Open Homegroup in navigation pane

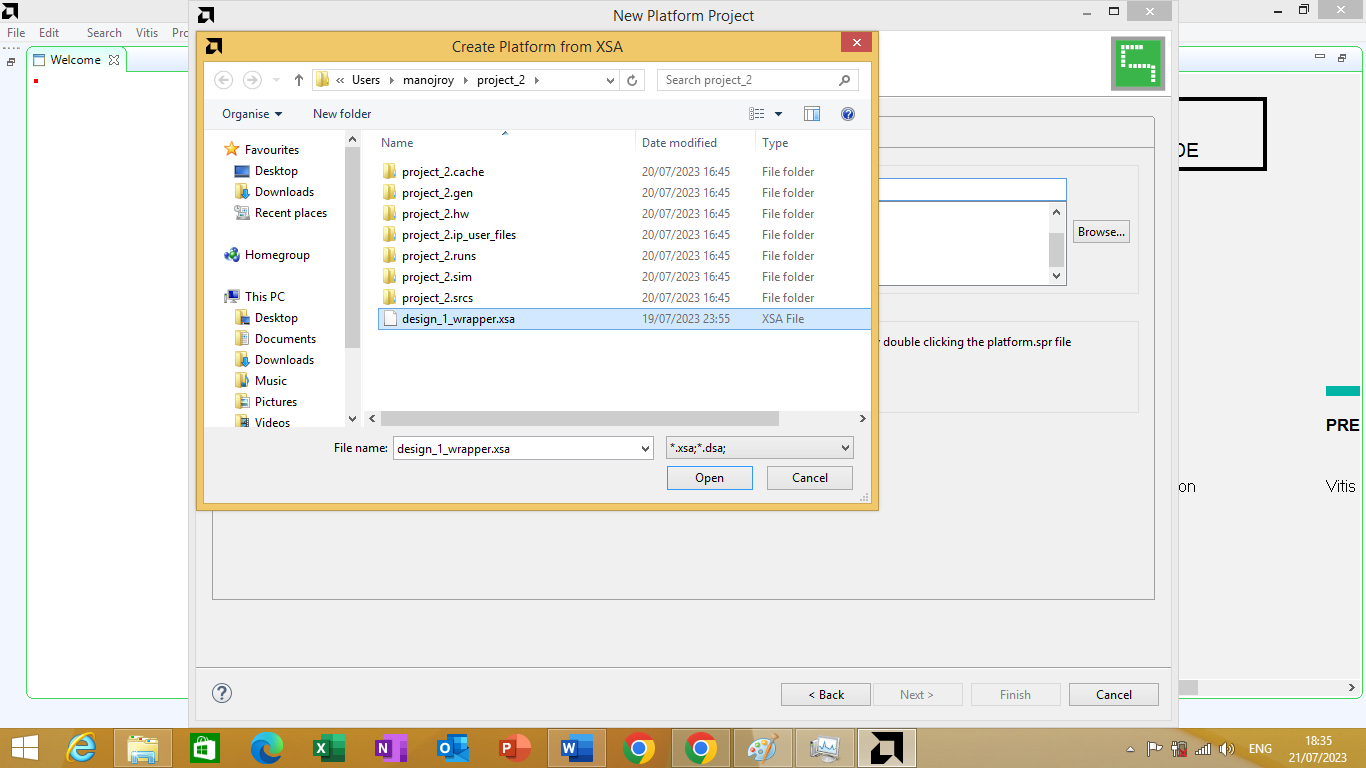click(277, 255)
